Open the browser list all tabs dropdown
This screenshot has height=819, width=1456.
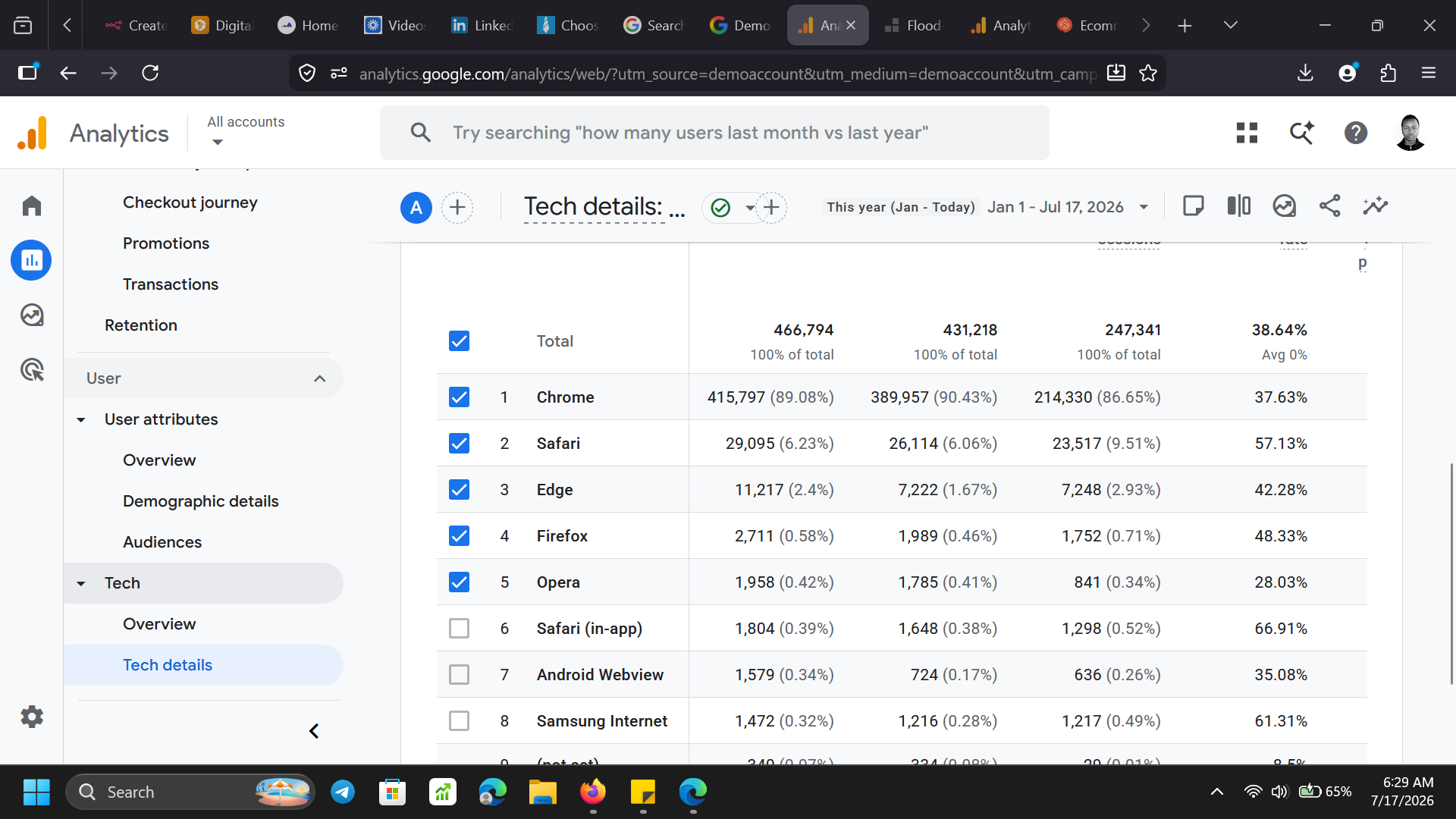click(1231, 25)
